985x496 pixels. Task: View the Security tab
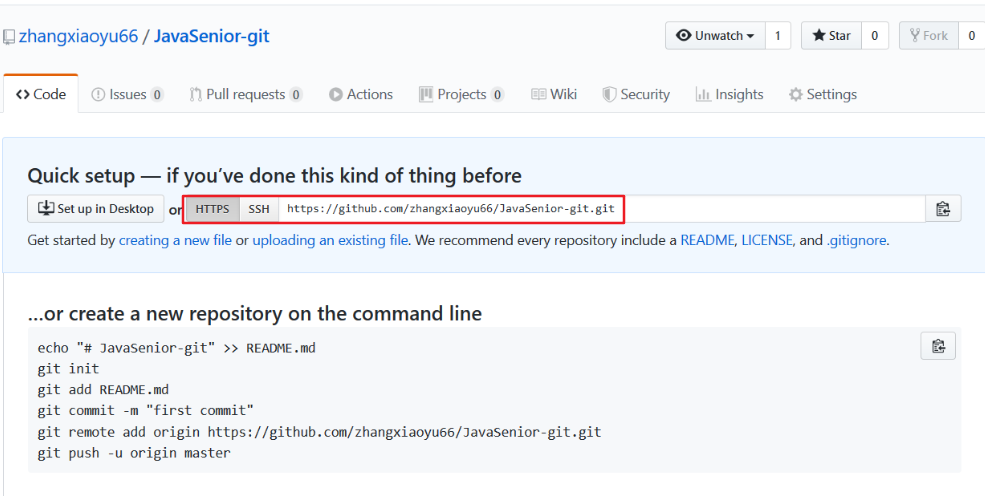(x=636, y=94)
